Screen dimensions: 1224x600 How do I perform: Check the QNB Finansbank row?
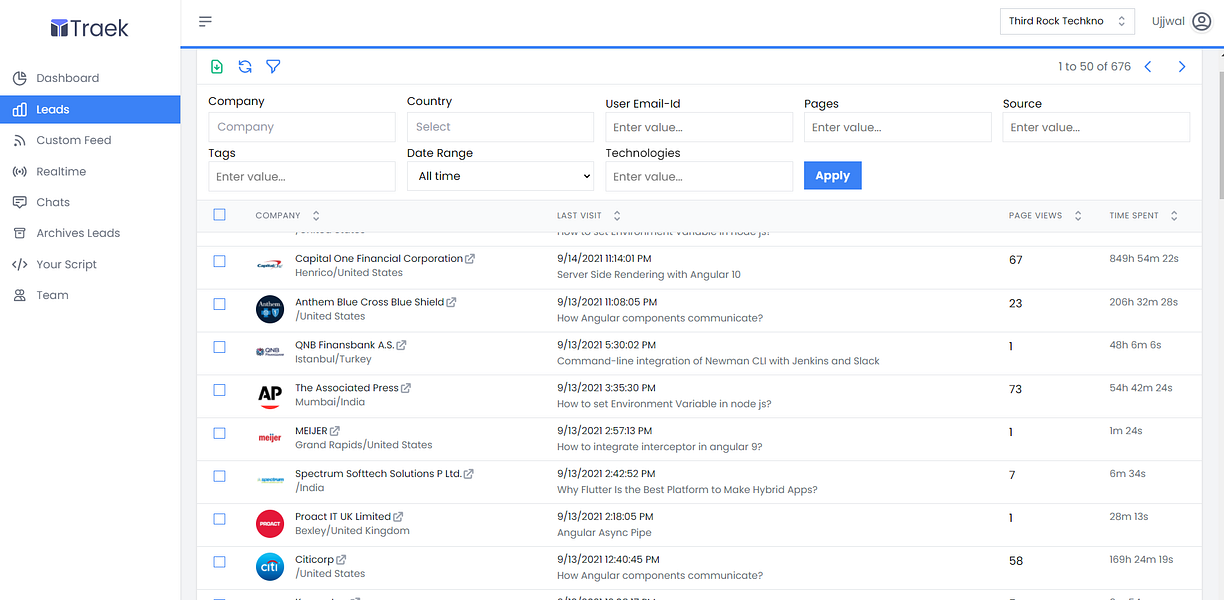coord(220,346)
